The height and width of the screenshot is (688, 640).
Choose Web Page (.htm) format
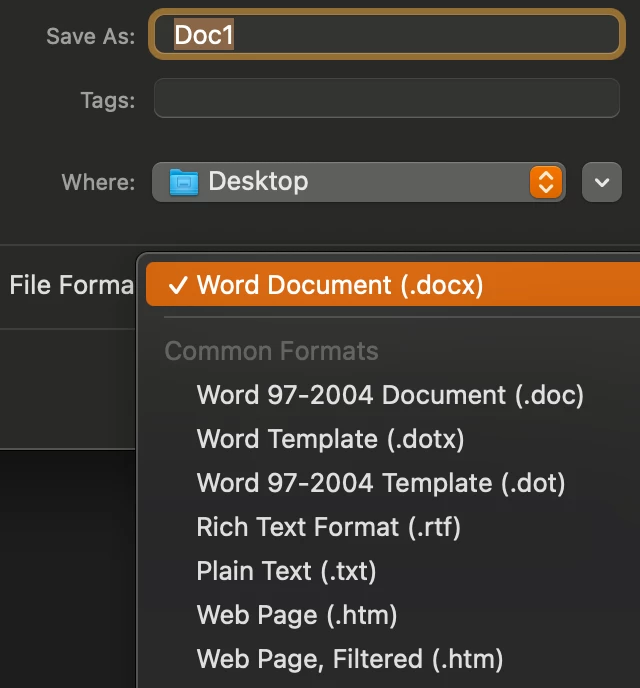[x=297, y=615]
